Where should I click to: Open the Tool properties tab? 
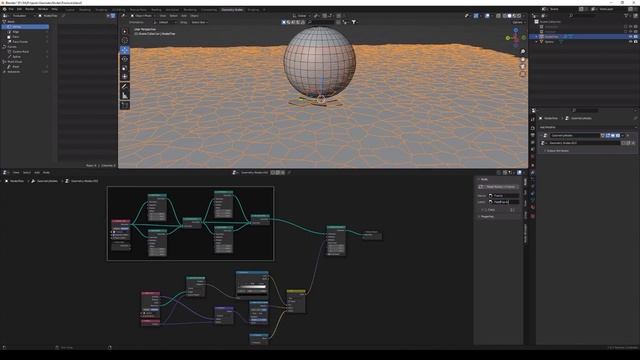533,119
